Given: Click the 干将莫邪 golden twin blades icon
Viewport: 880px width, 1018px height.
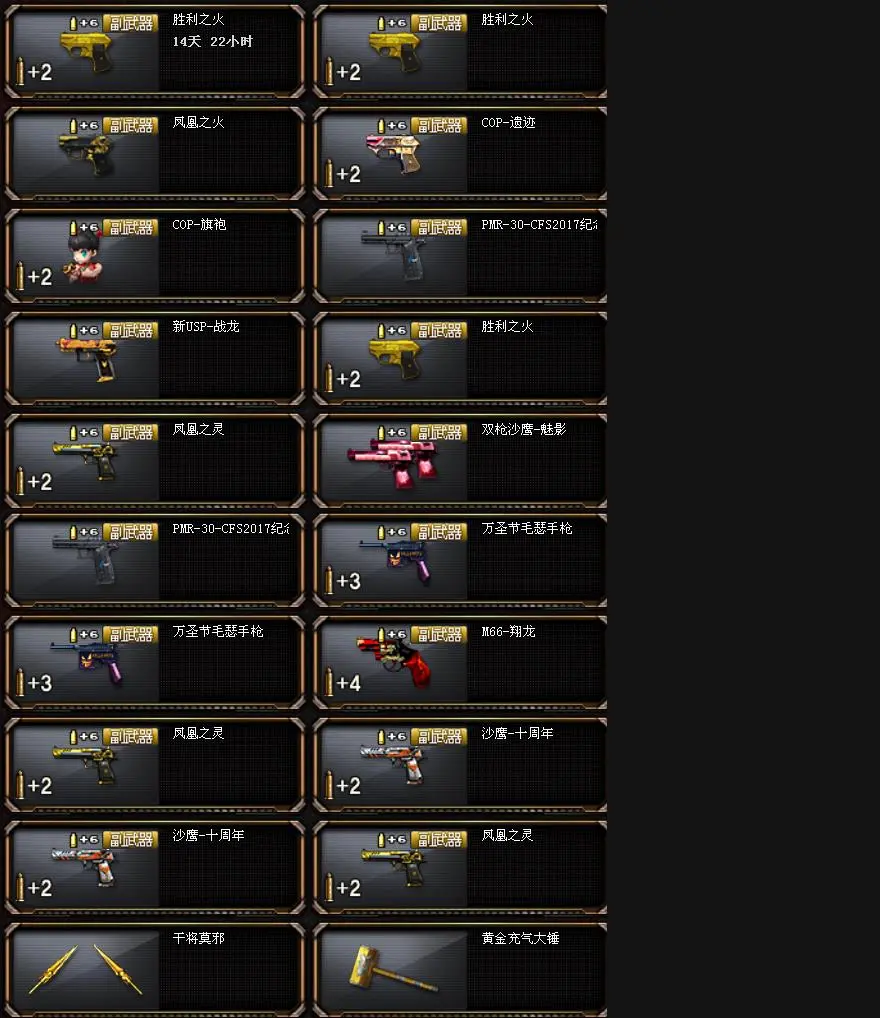Looking at the screenshot, I should (85, 970).
